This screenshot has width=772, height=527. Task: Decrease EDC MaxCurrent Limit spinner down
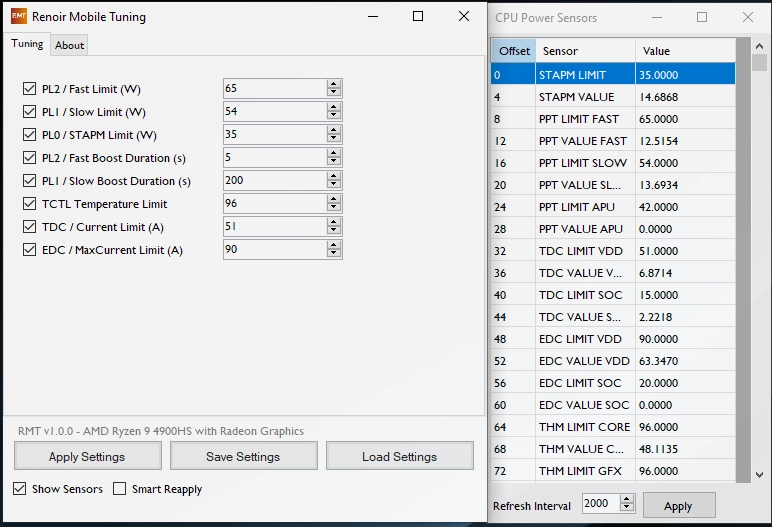tap(333, 254)
